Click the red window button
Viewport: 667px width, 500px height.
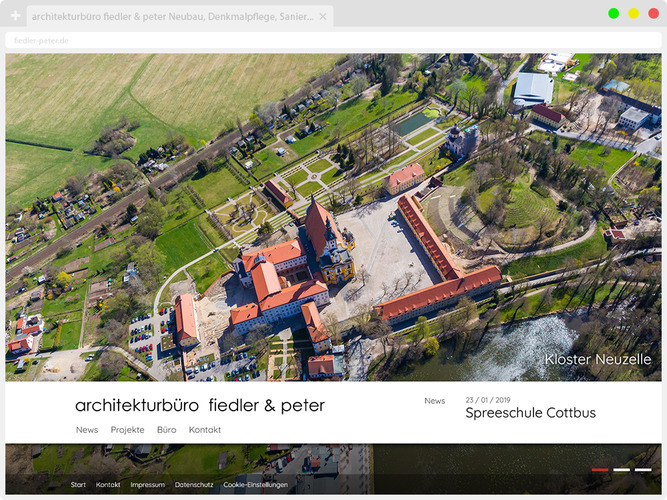pos(653,13)
